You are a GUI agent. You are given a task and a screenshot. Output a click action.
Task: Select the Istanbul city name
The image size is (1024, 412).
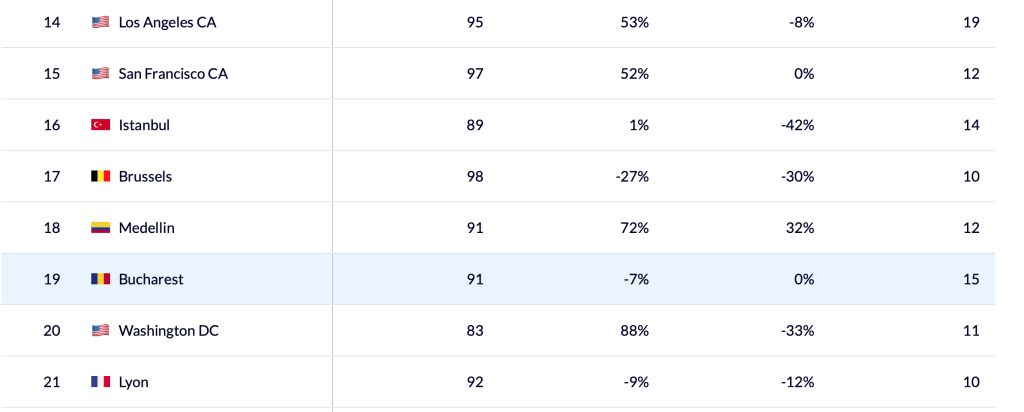pyautogui.click(x=142, y=125)
